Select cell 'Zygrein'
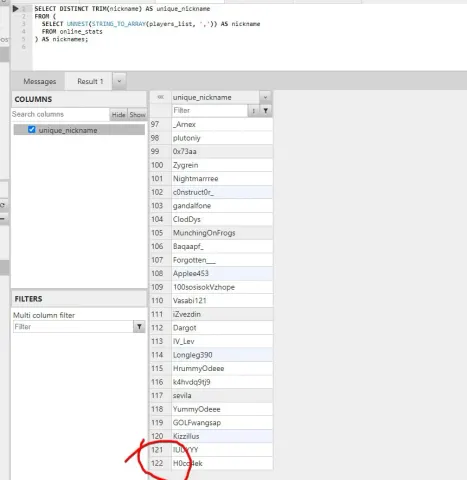This screenshot has height=480, width=467. click(x=222, y=165)
